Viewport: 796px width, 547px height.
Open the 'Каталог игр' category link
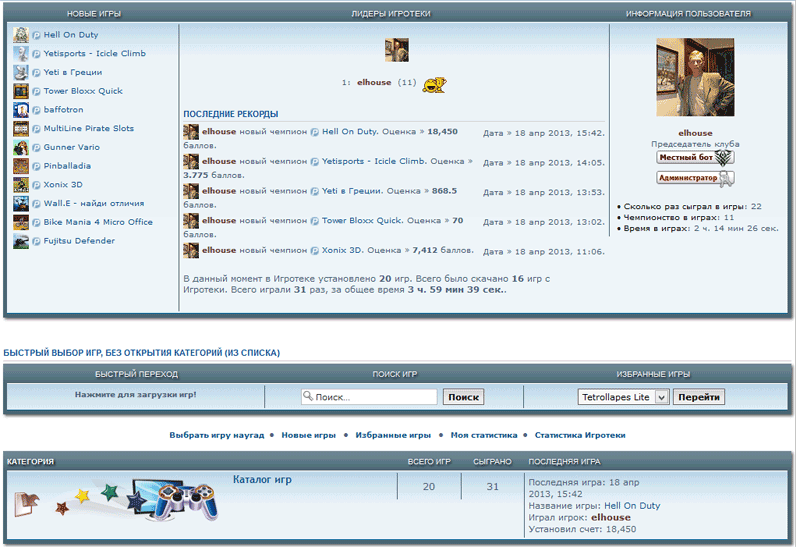(x=262, y=480)
